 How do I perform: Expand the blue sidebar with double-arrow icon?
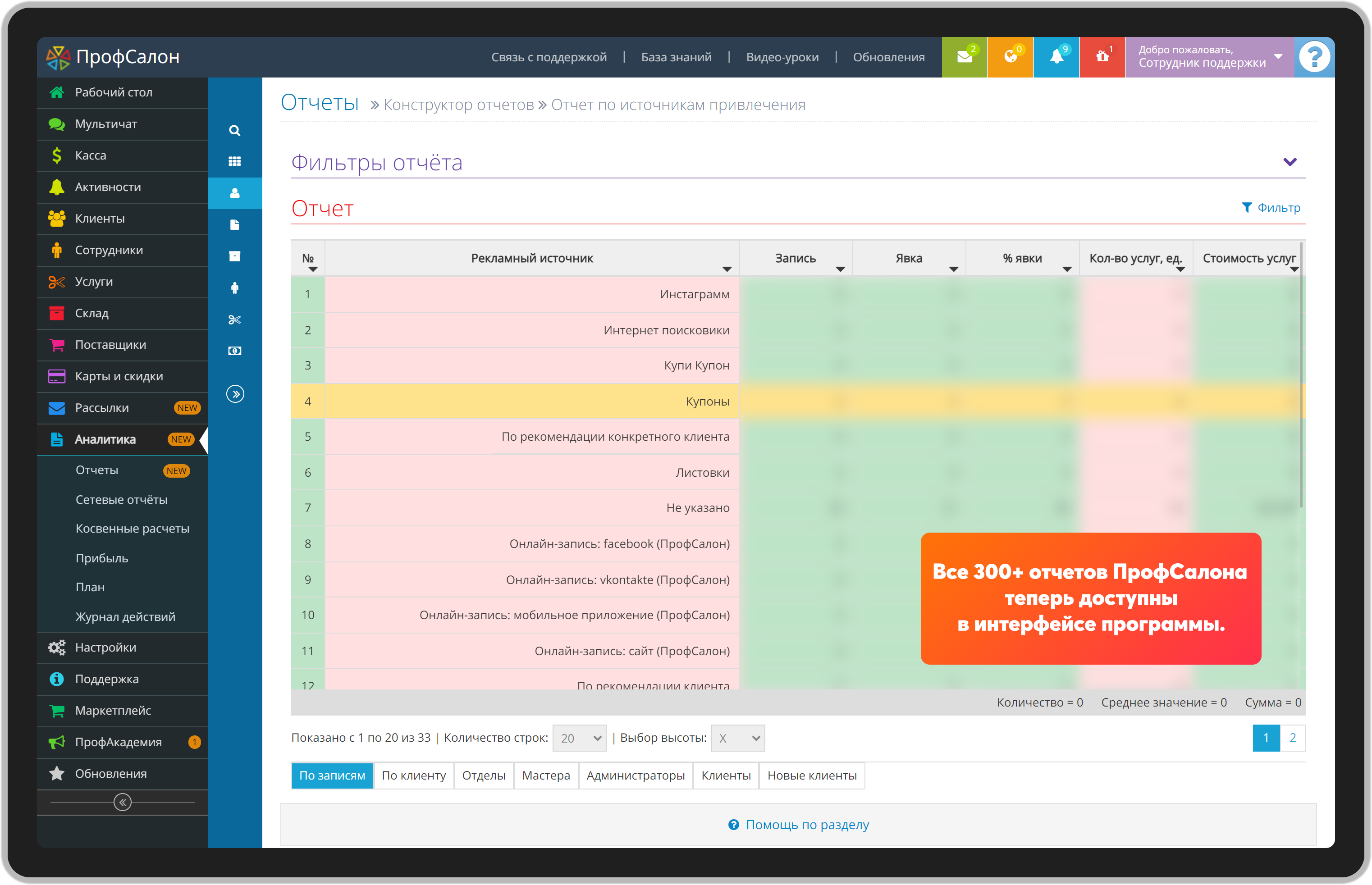[234, 394]
